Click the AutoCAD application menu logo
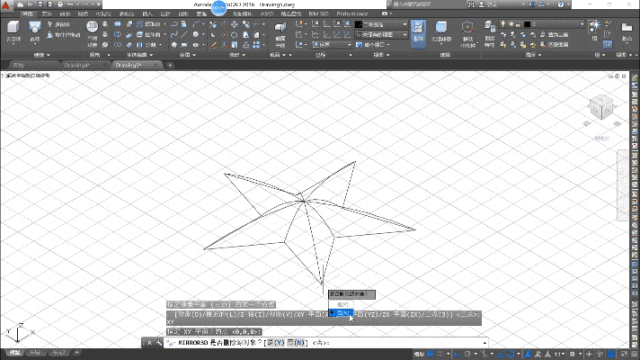The image size is (640, 360). [6, 6]
